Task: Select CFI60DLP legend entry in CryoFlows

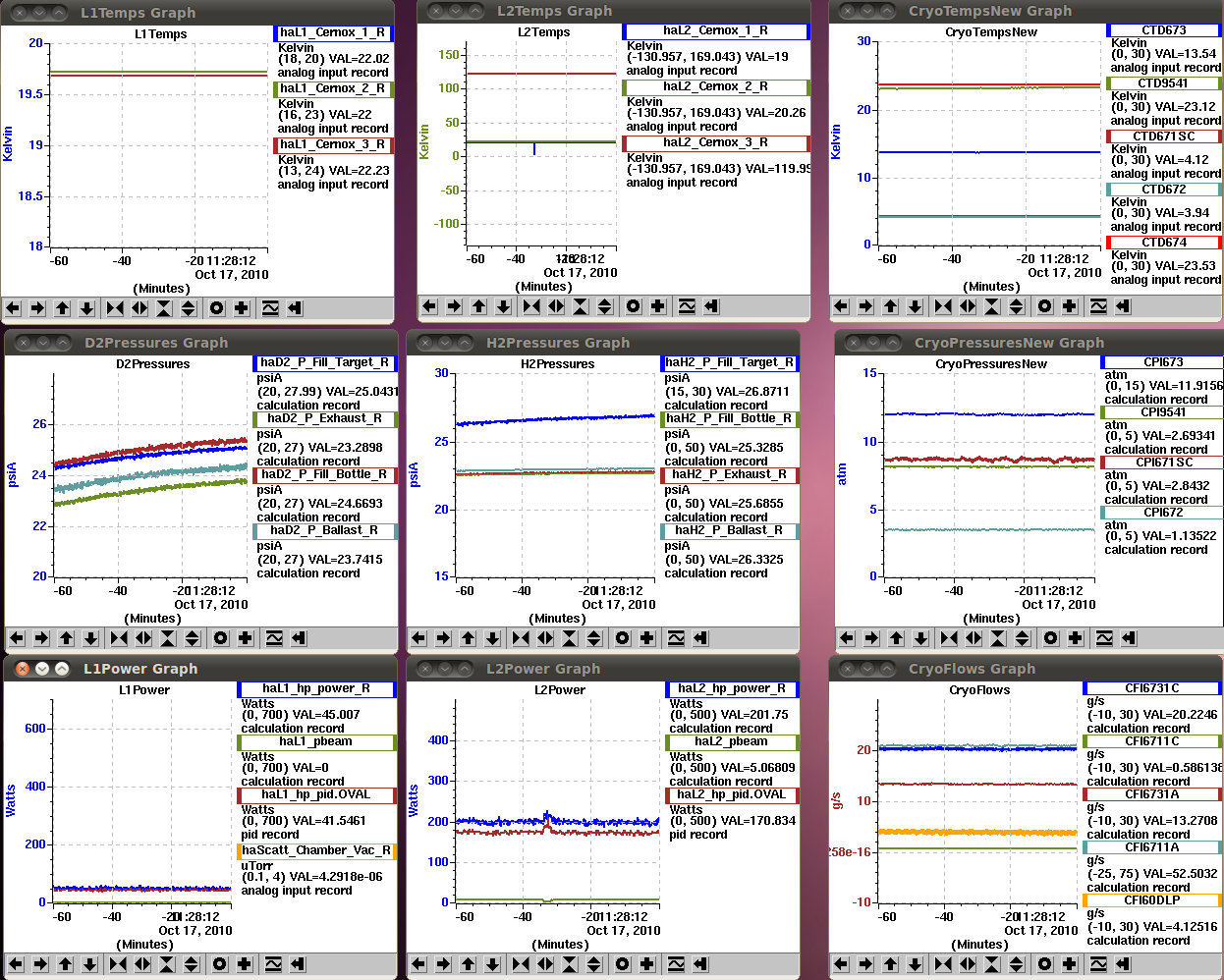Action: pyautogui.click(x=1152, y=900)
